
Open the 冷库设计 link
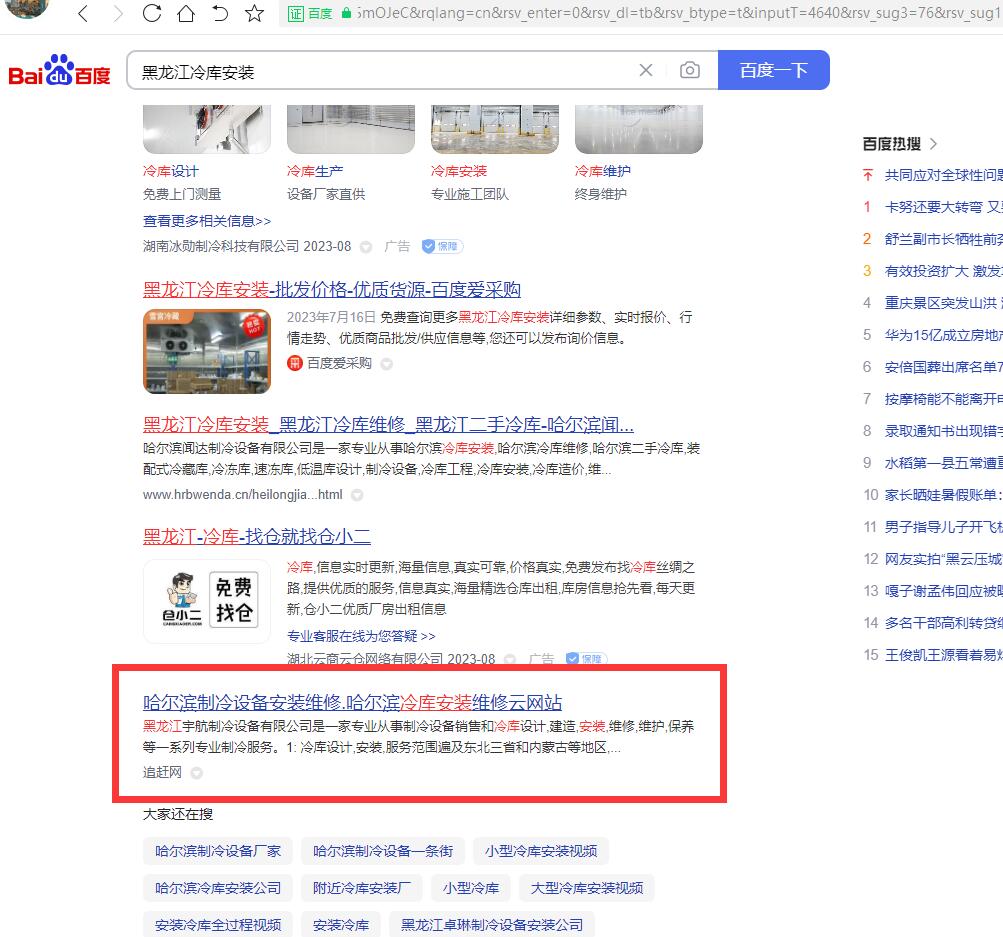(x=171, y=171)
